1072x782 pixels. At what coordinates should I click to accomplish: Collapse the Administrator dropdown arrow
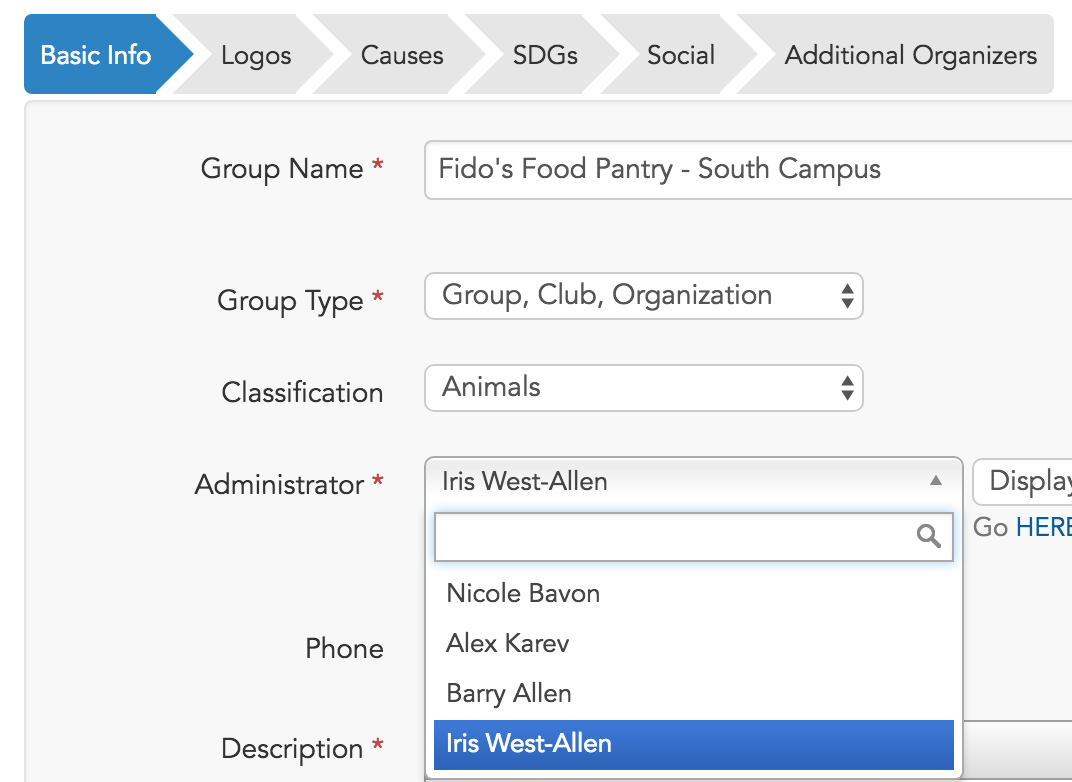click(x=936, y=481)
